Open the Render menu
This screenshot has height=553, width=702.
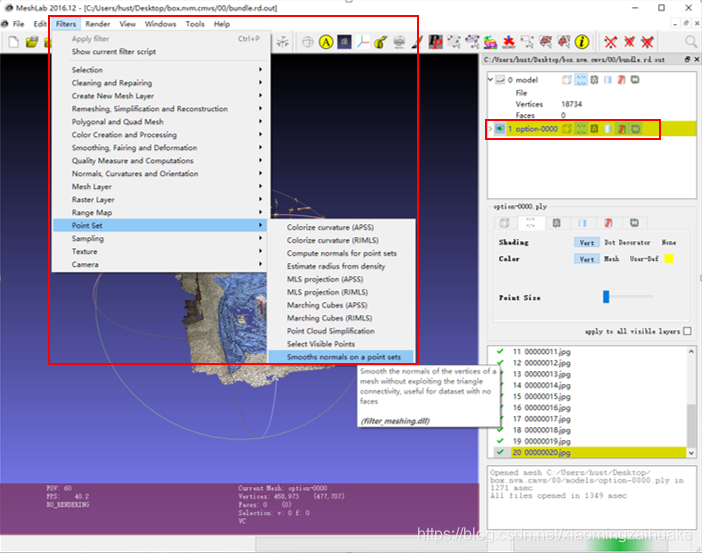pyautogui.click(x=98, y=24)
